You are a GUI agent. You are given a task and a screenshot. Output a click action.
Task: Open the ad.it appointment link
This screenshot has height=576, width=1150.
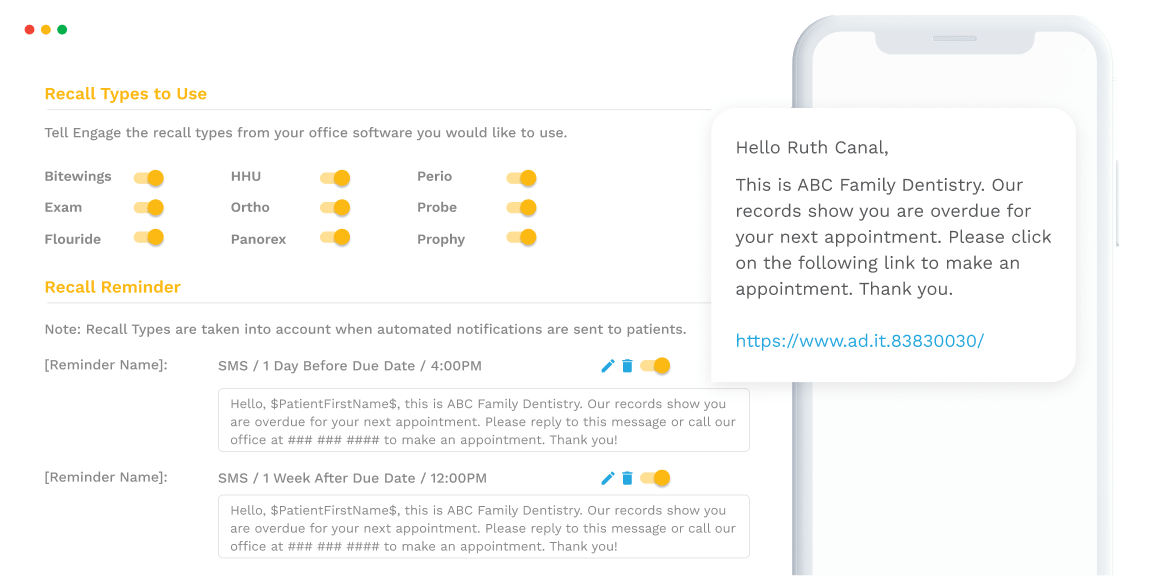click(x=859, y=341)
